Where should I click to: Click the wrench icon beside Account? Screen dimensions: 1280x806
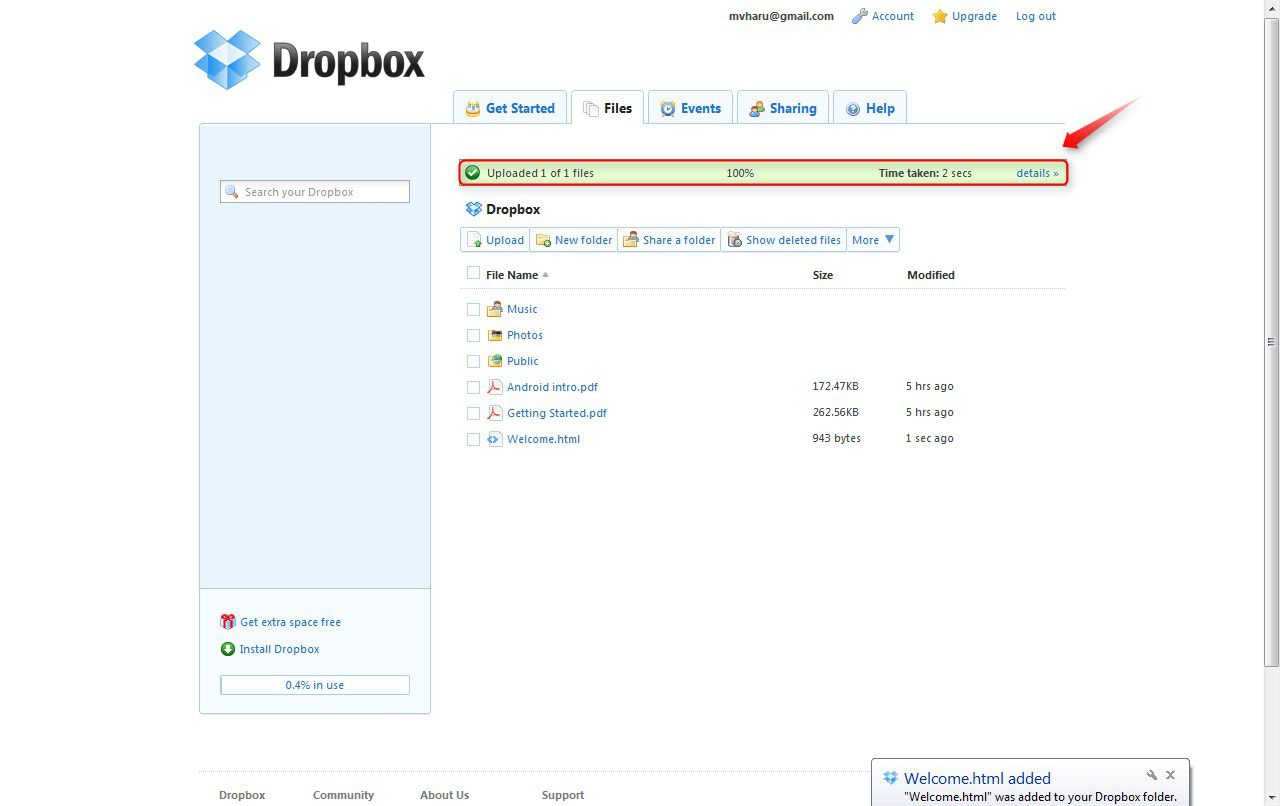click(859, 16)
